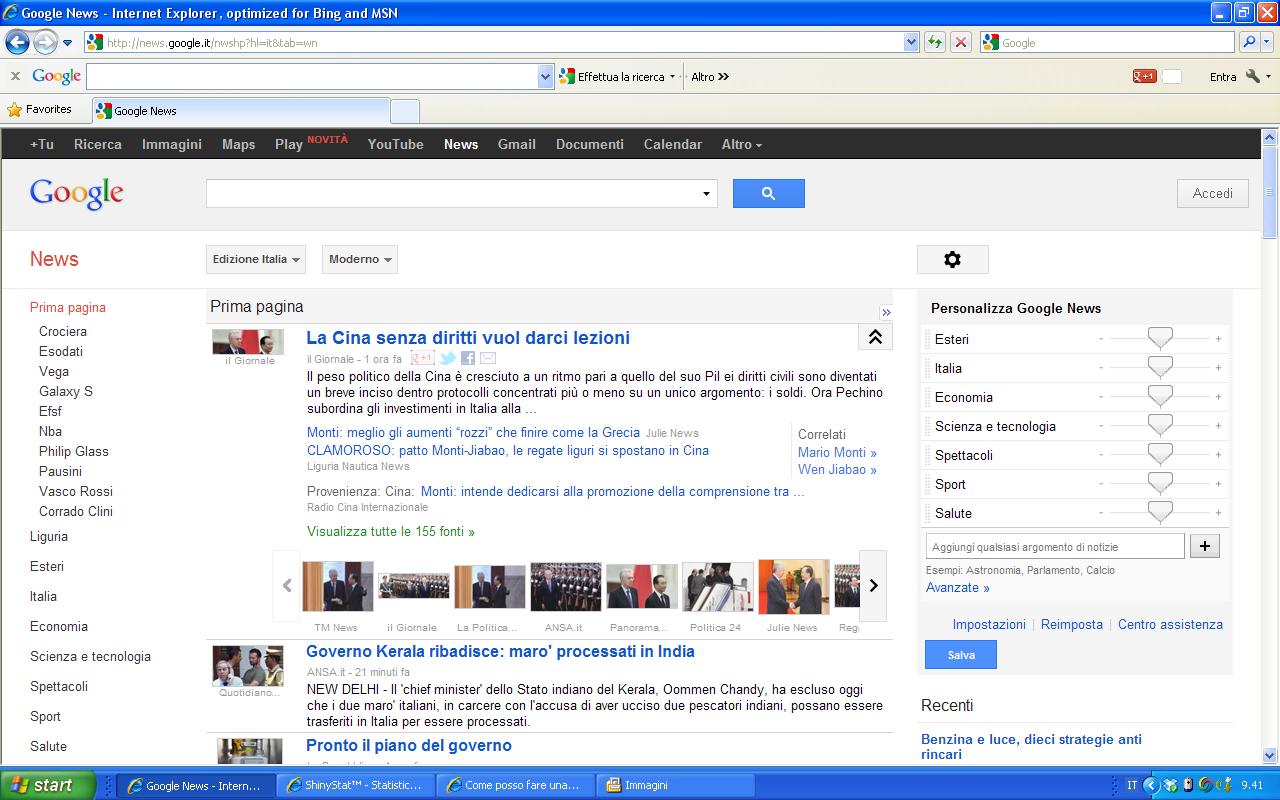Open the IT language indicator in tray
The image size is (1280, 800).
(1132, 785)
